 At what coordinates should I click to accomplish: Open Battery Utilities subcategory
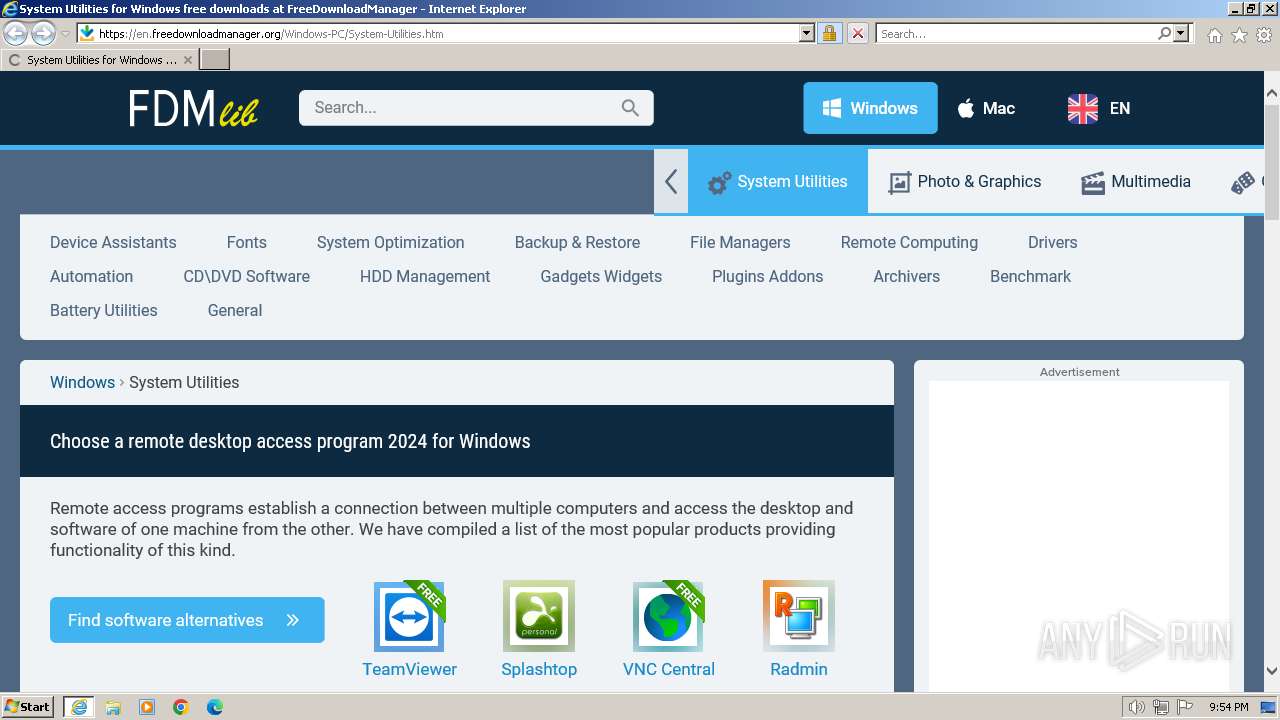pos(103,310)
